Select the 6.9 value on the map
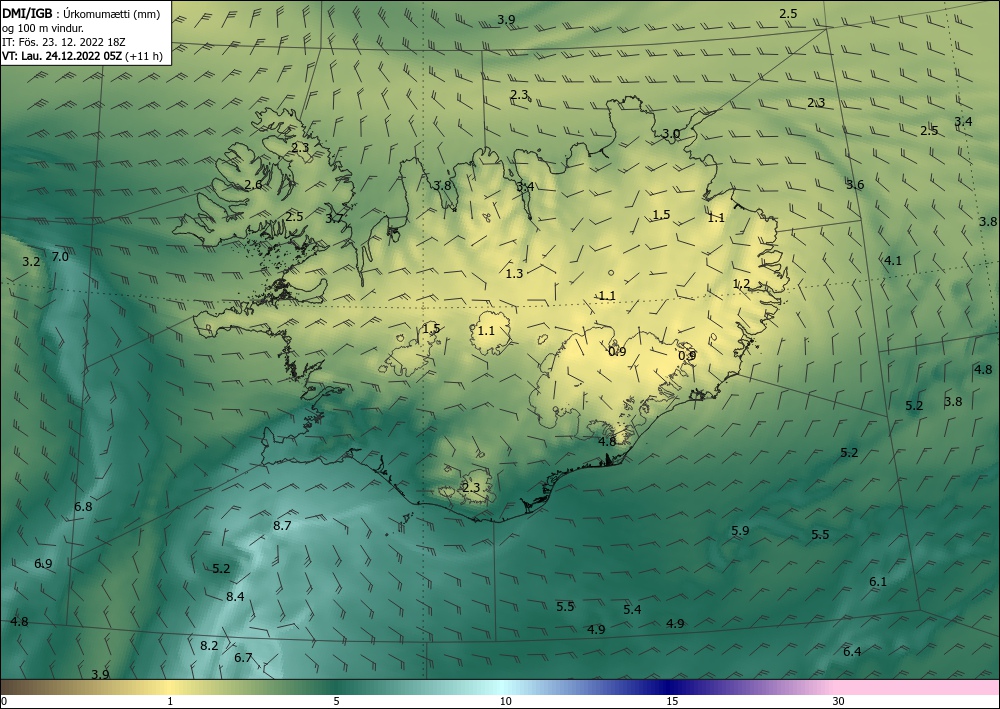Viewport: 1000px width, 709px height. pyautogui.click(x=43, y=564)
